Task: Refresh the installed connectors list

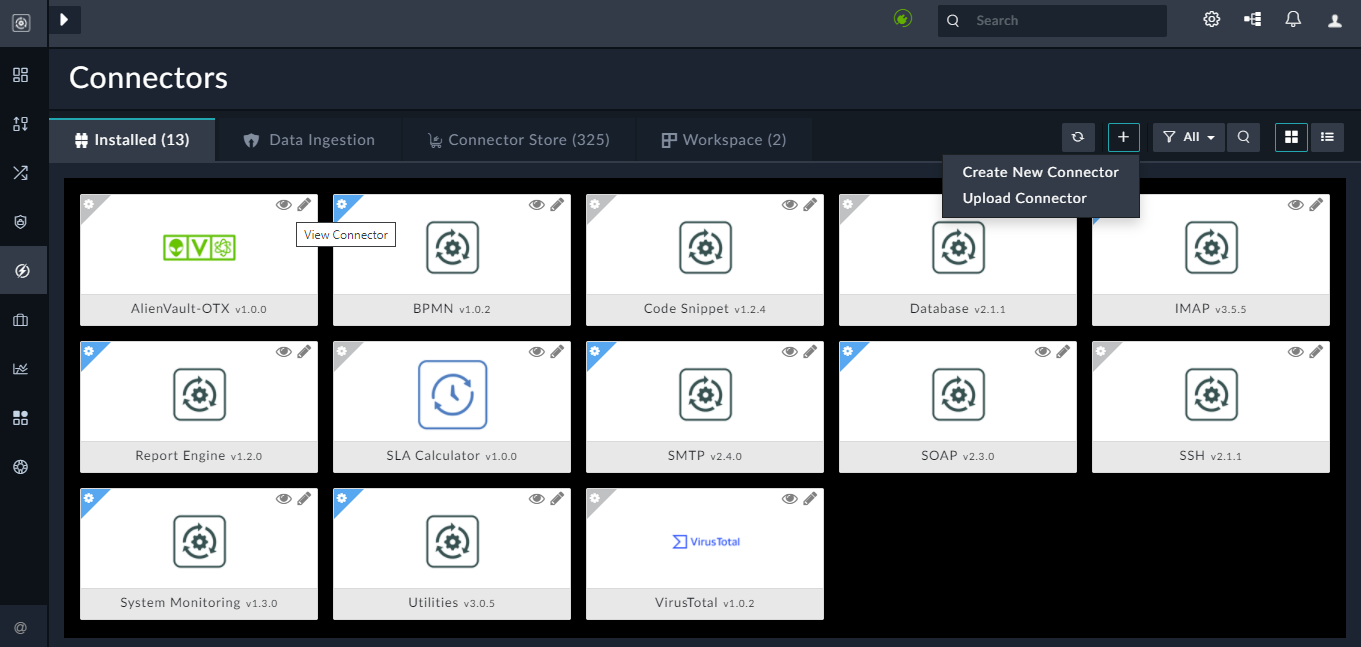Action: pos(1078,137)
